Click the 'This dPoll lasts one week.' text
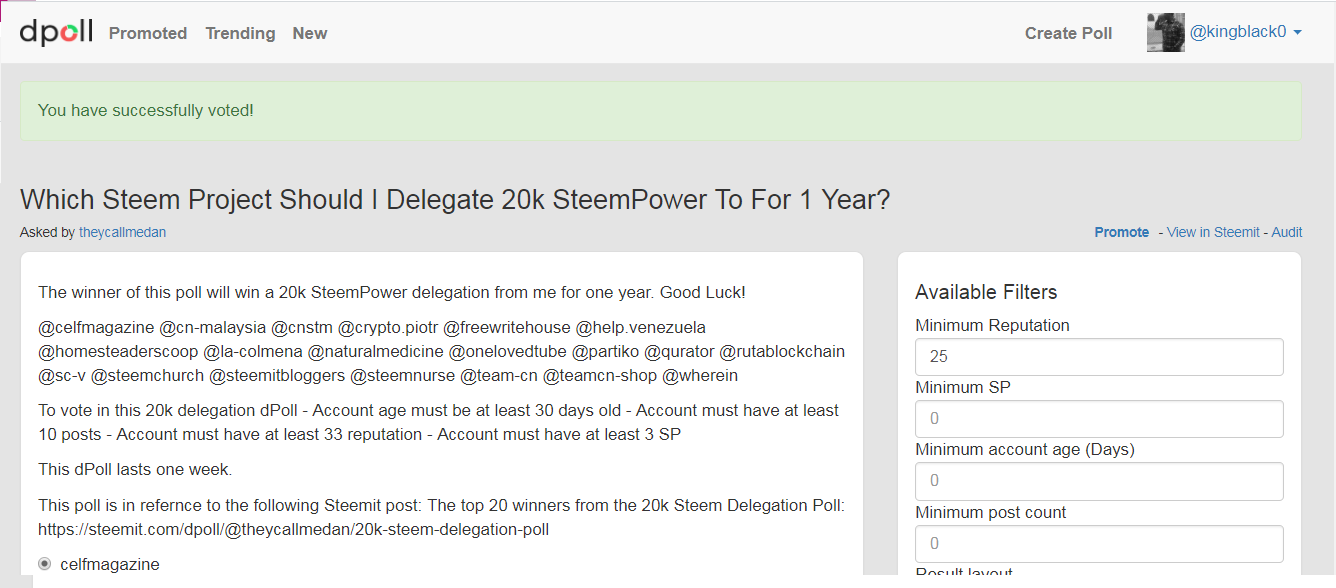The height and width of the screenshot is (588, 1336). [135, 469]
